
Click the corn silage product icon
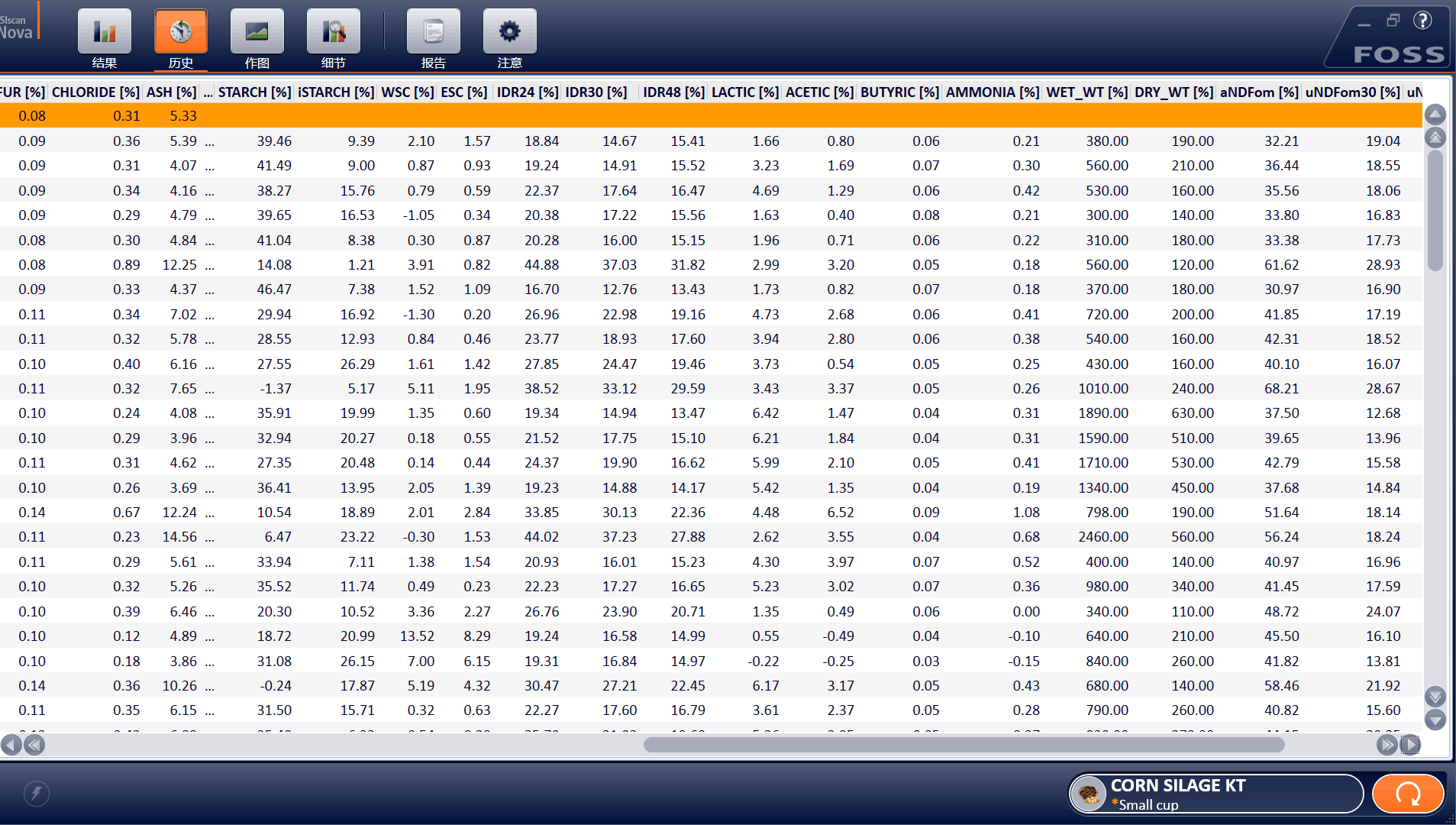1089,794
